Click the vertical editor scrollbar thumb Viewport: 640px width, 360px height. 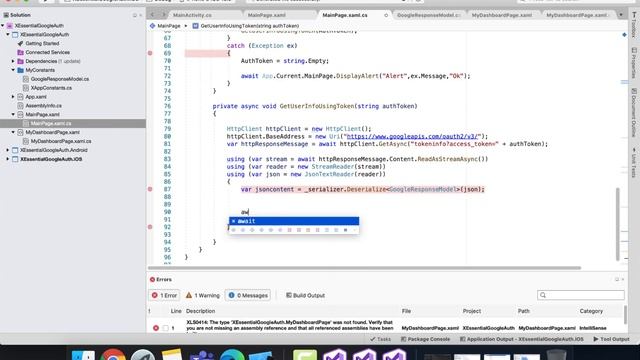(618, 224)
